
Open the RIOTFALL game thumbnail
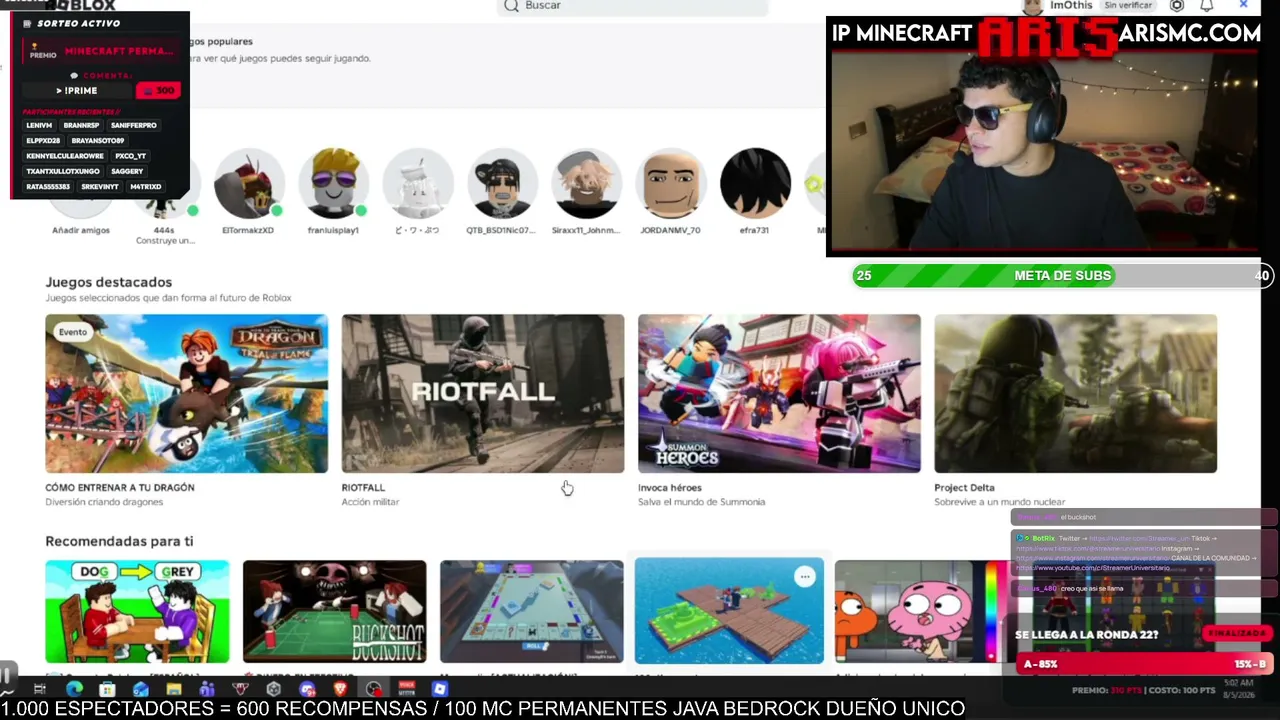point(483,393)
